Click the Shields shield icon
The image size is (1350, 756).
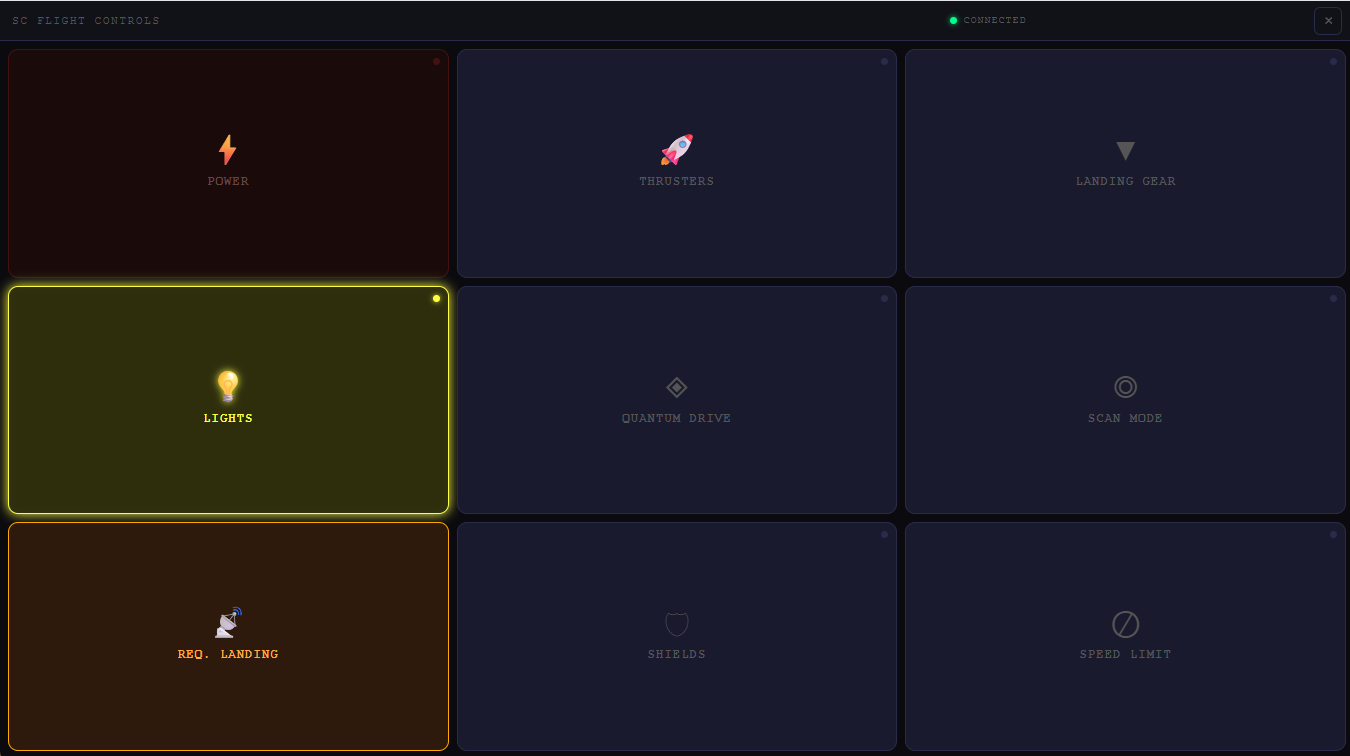click(x=677, y=624)
